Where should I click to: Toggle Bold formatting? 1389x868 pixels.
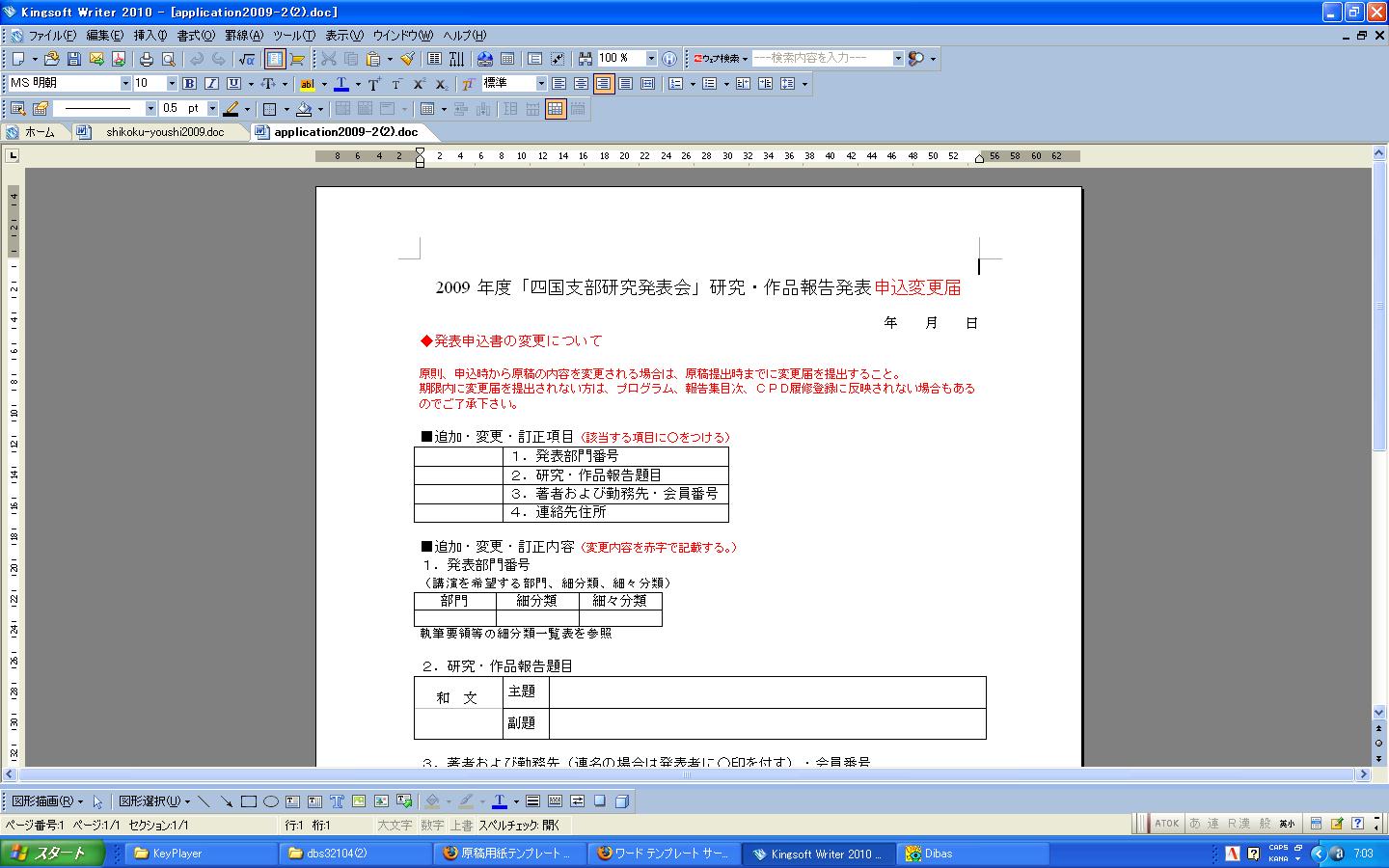point(189,84)
